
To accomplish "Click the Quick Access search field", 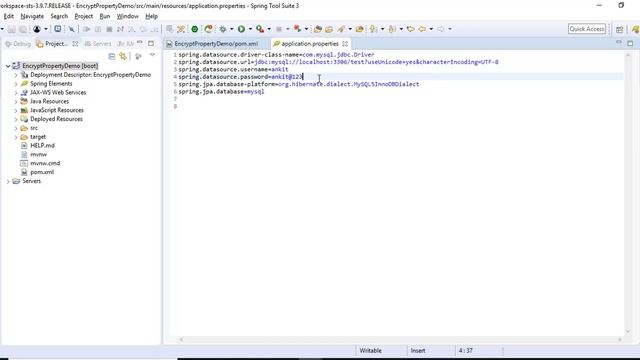I will [x=587, y=29].
